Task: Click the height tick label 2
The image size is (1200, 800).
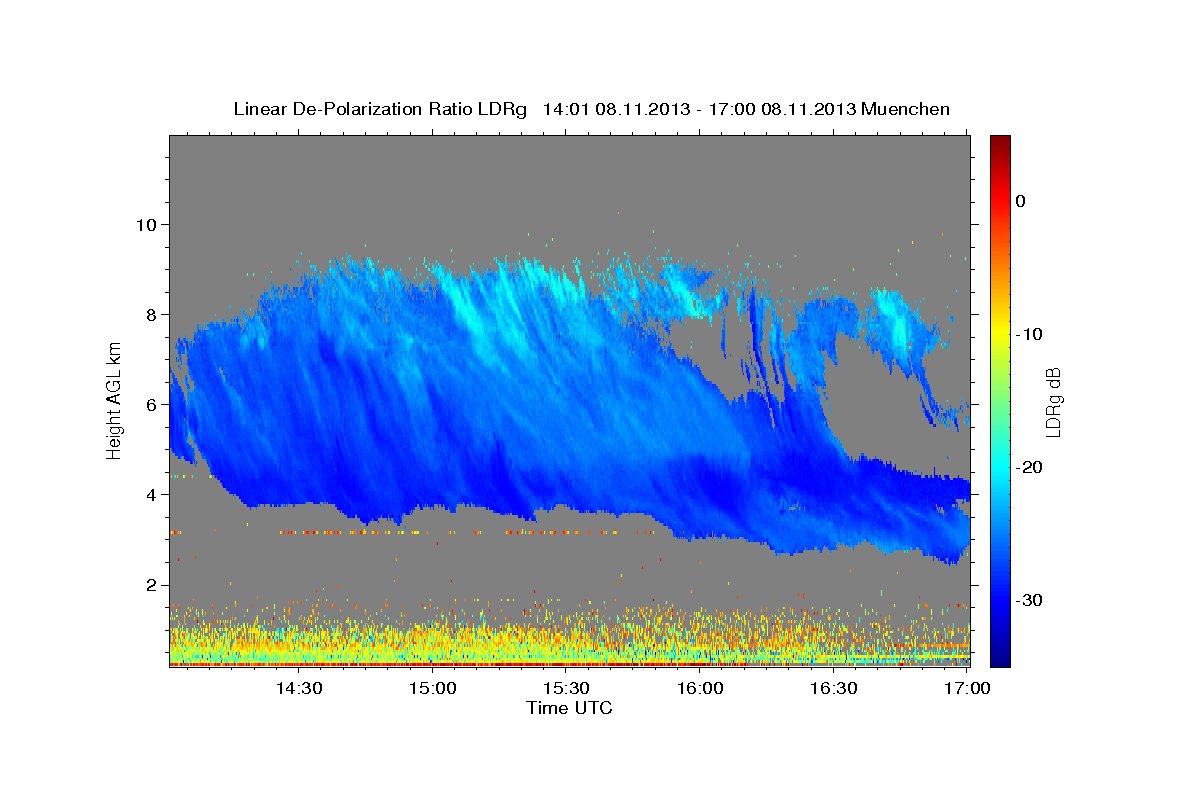Action: [151, 584]
